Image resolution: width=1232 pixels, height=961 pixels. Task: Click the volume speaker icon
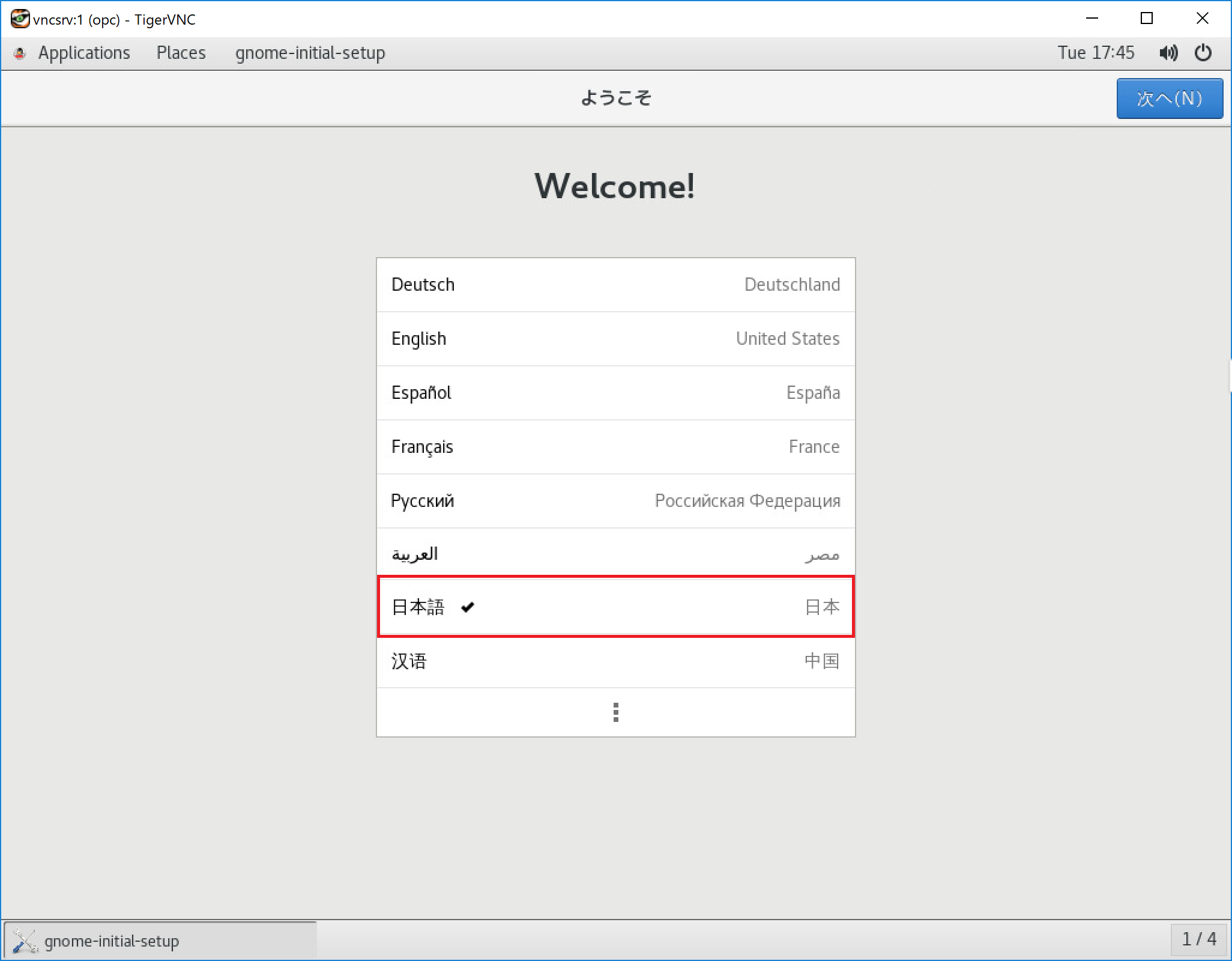point(1168,53)
